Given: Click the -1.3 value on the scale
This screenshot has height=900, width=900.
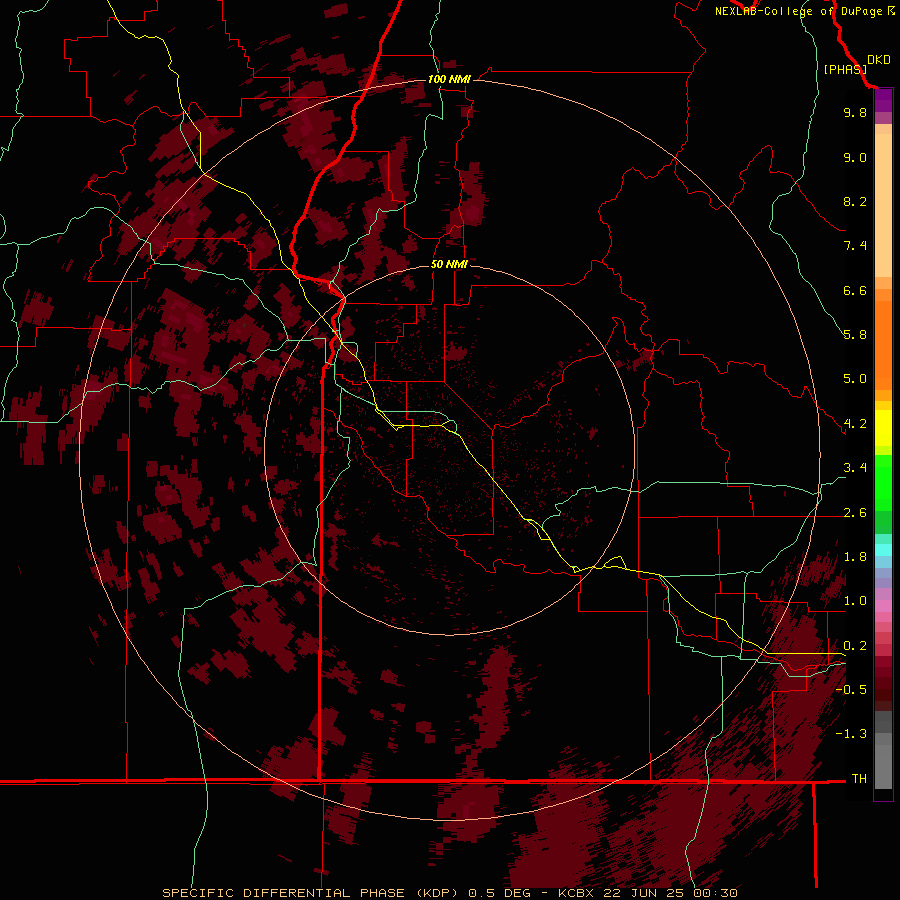Looking at the screenshot, I should pos(852,734).
